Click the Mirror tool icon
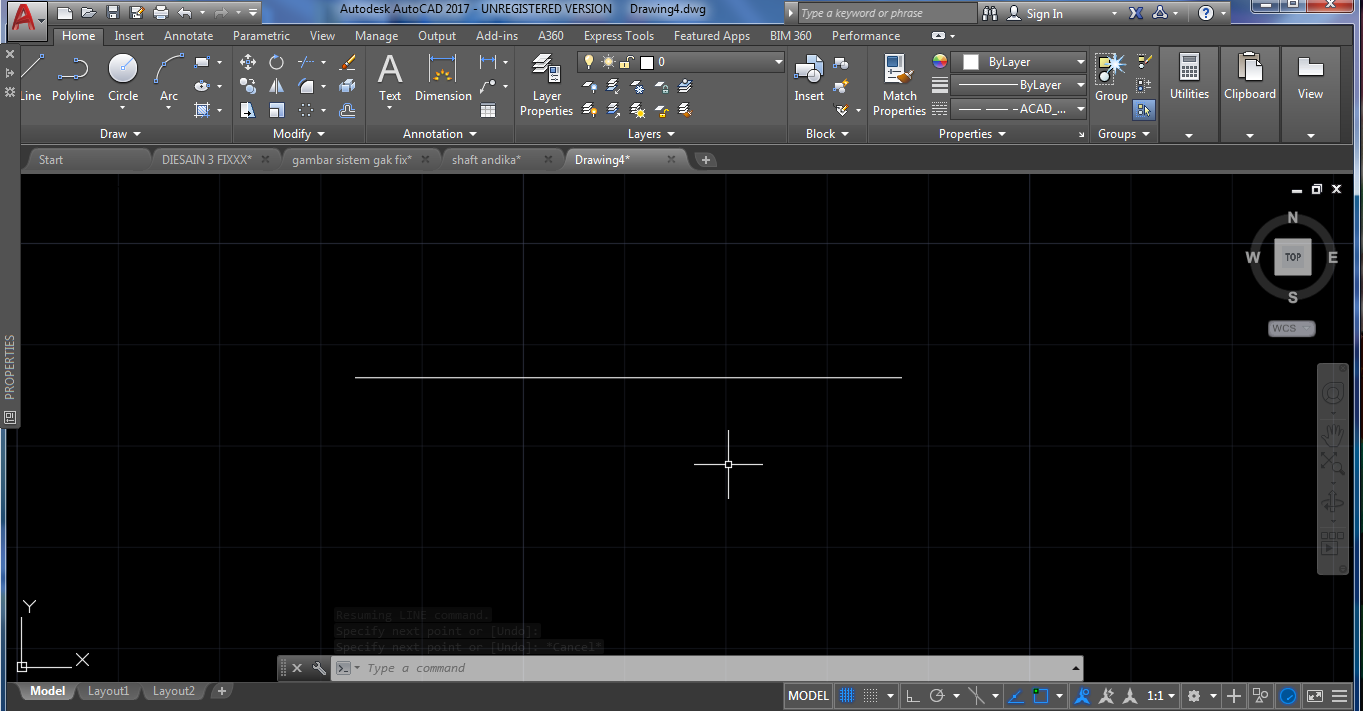This screenshot has width=1363, height=711. click(x=276, y=86)
